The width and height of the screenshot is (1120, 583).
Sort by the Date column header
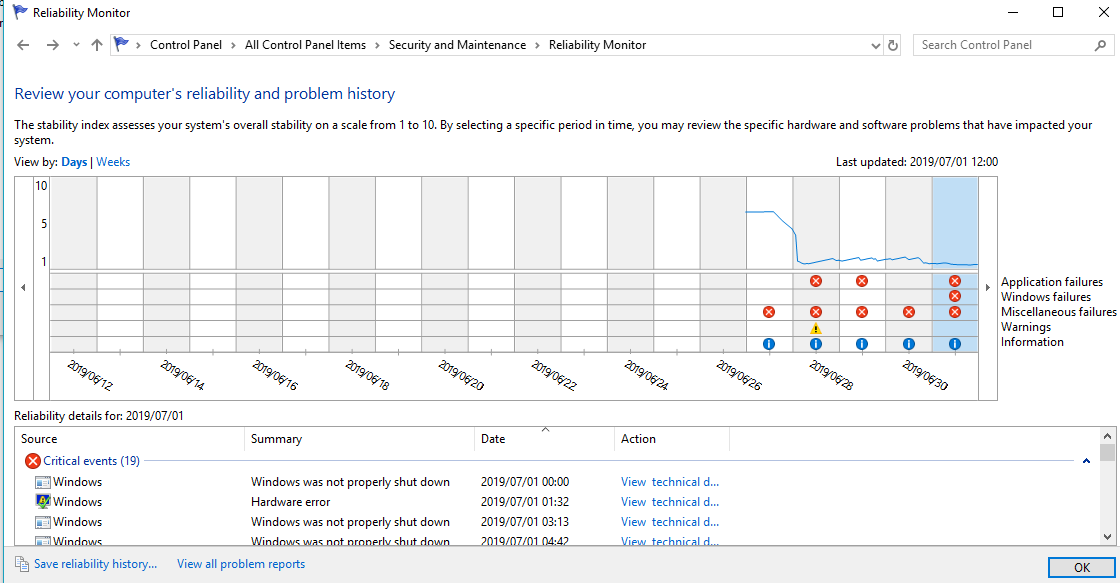click(544, 439)
